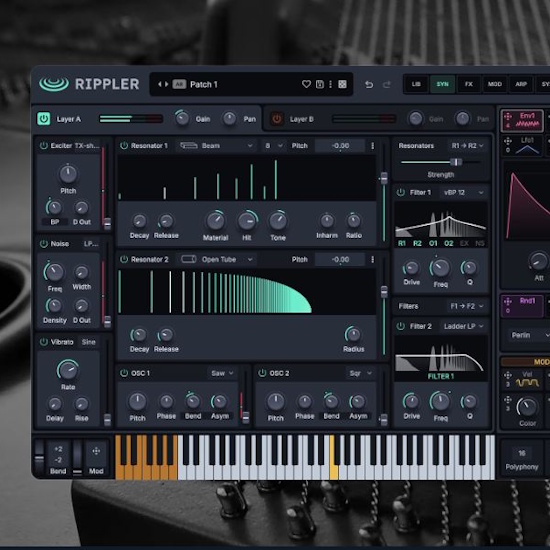Open the Beam resonator type dropdown
The height and width of the screenshot is (550, 550).
[x=216, y=146]
